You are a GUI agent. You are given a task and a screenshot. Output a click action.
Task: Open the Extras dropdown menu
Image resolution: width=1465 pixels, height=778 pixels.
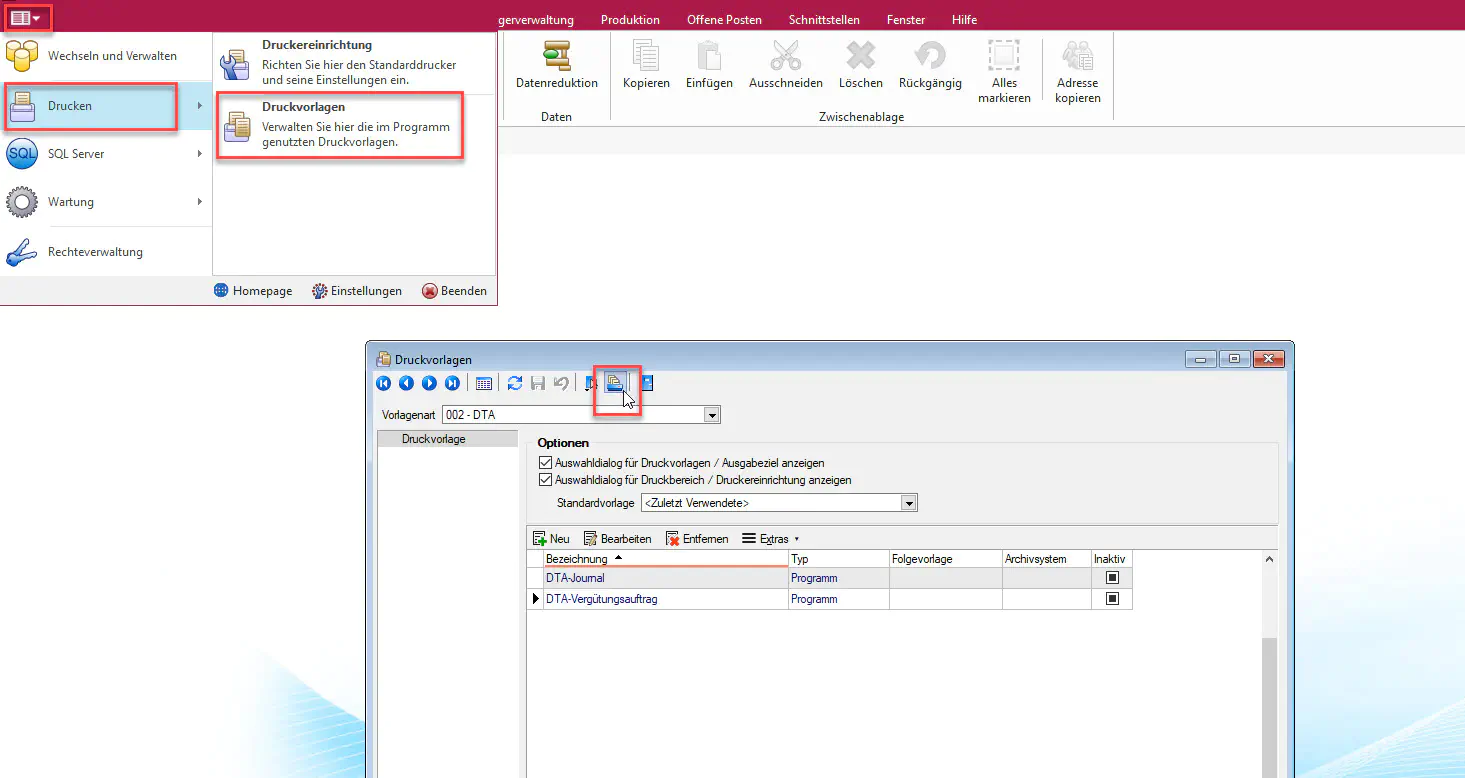[x=771, y=539]
